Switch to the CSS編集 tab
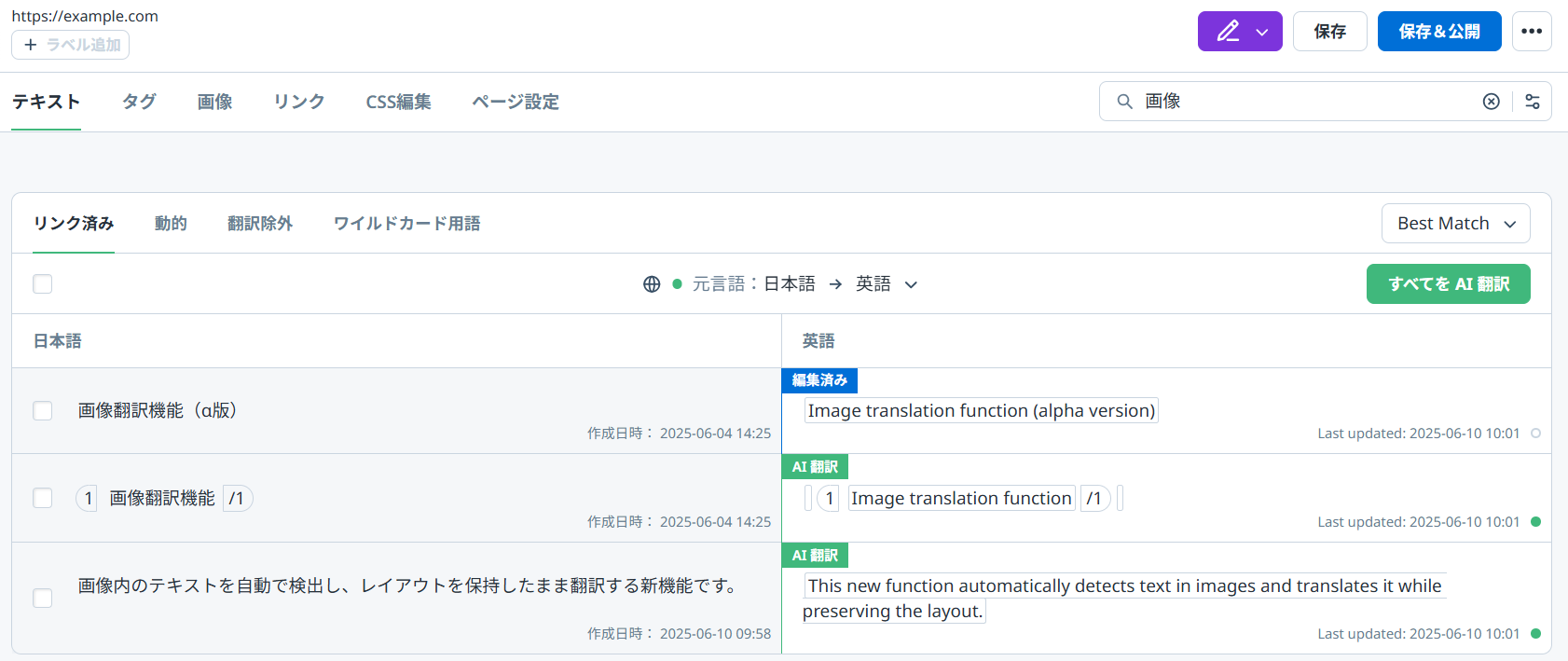1568x661 pixels. tap(398, 102)
